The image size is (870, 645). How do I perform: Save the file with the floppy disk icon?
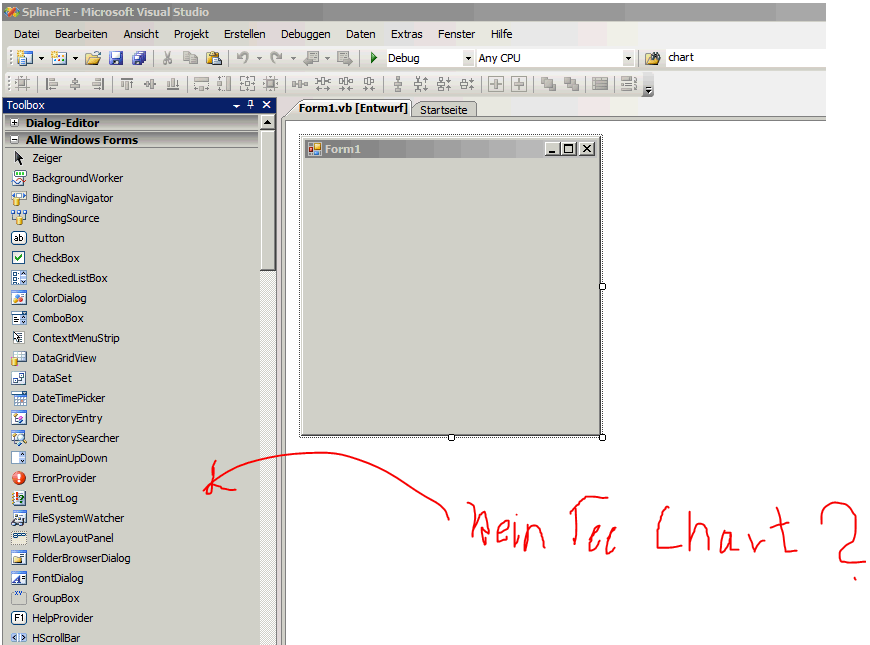tap(115, 58)
